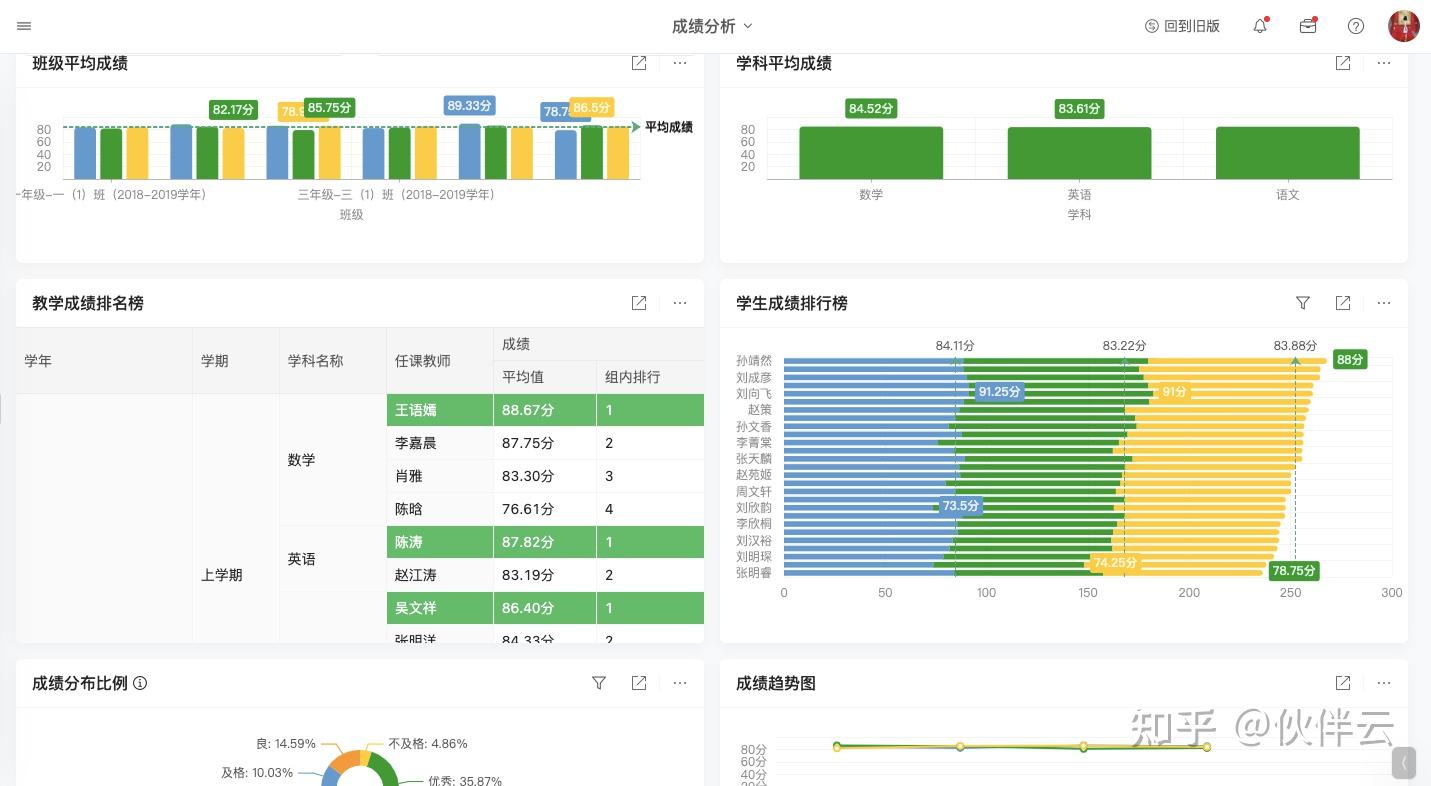This screenshot has height=786, width=1431.
Task: Click the 87.75分 average cell
Action: (545, 443)
